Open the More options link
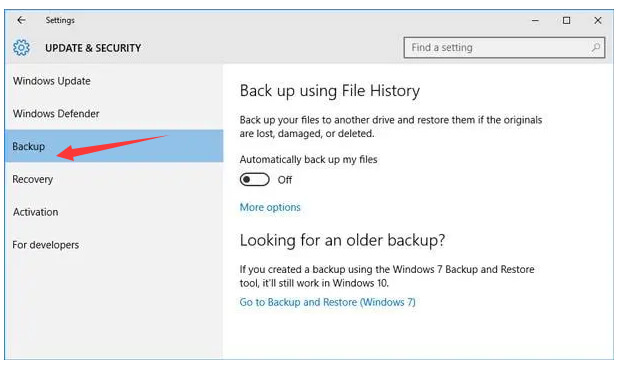 [x=270, y=207]
